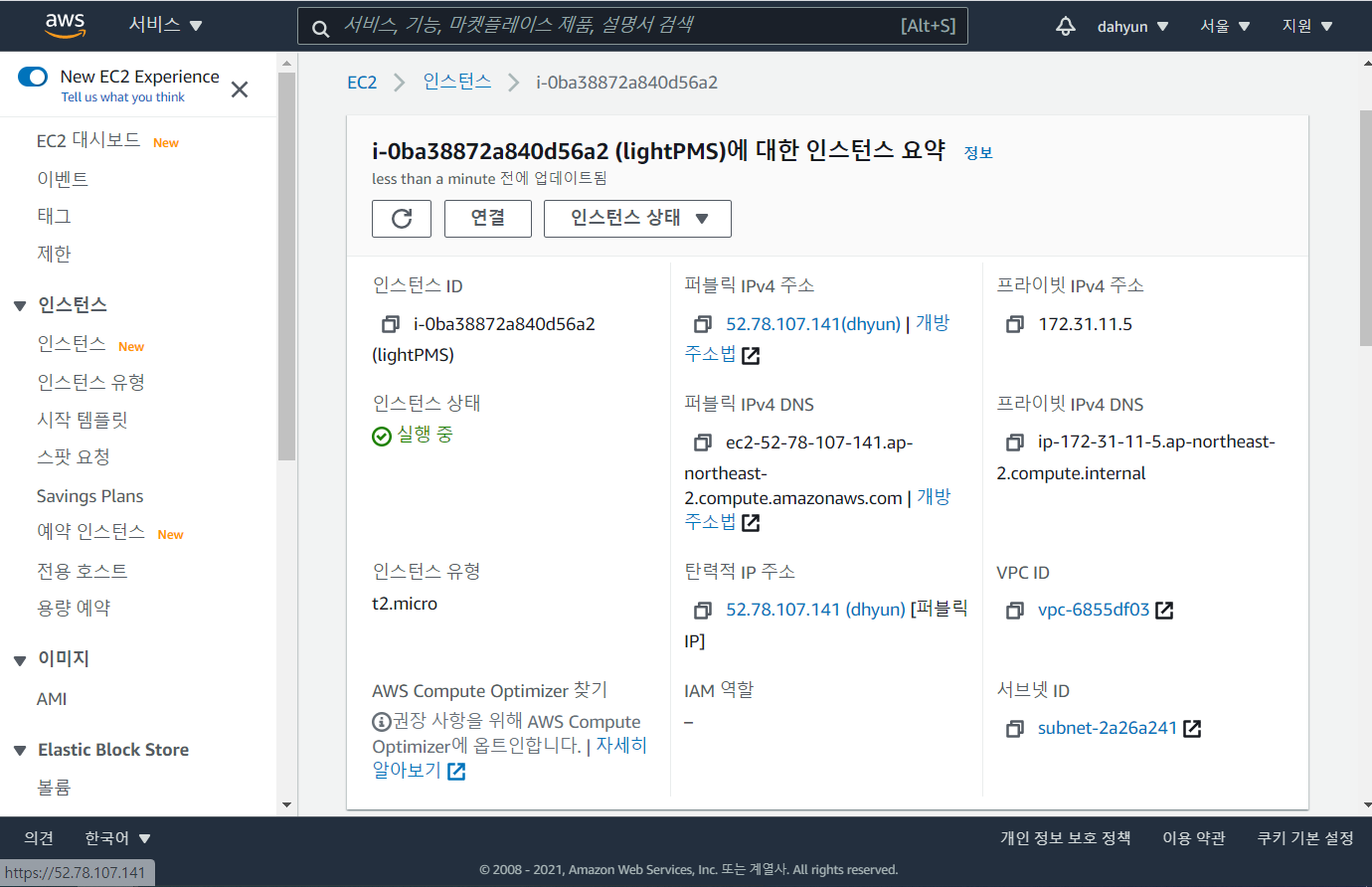Screen dimensions: 1372x887
Task: Copy the instance ID i-0ba38872a840d56a2
Action: click(391, 324)
